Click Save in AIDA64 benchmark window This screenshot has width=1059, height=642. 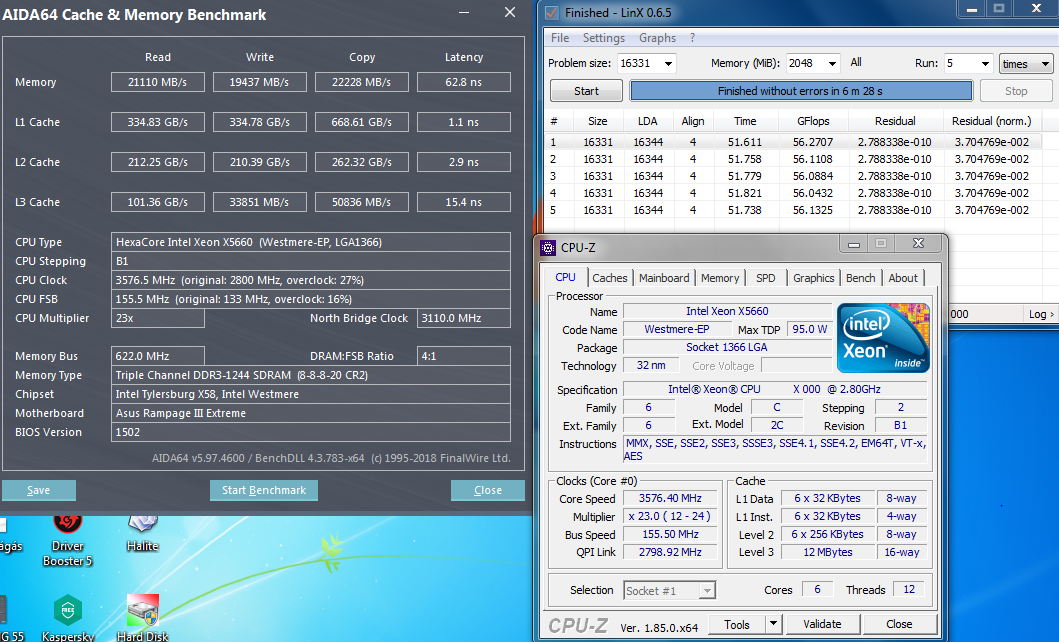pyautogui.click(x=38, y=490)
